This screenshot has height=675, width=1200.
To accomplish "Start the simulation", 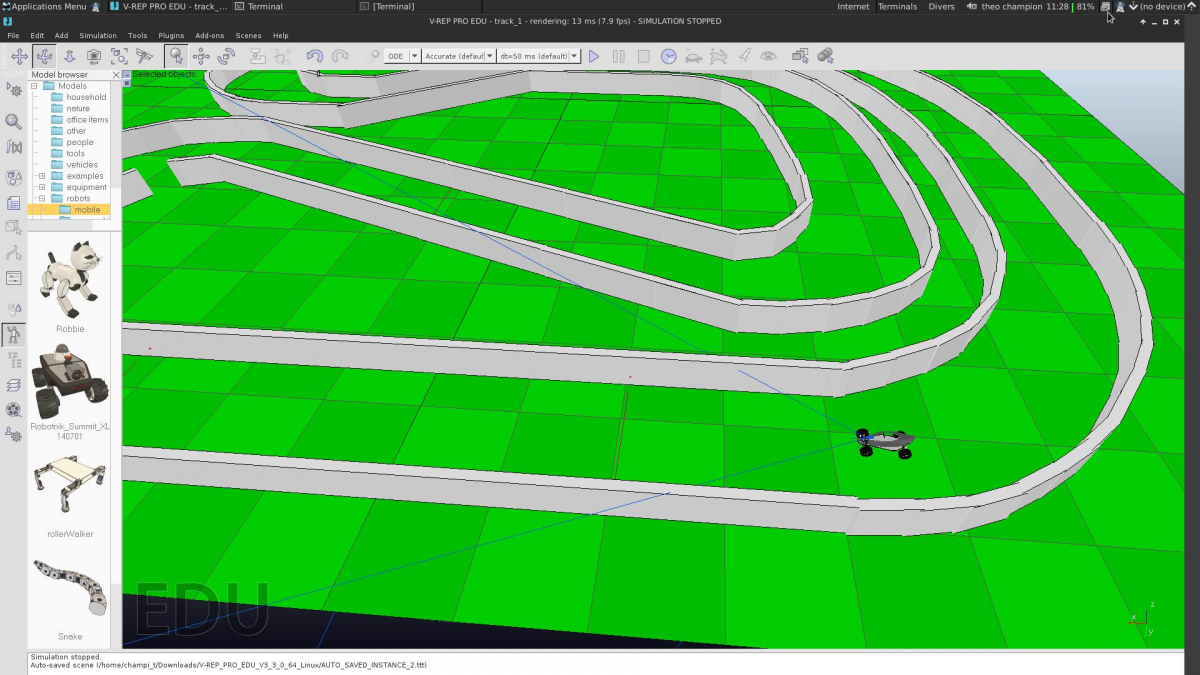I will click(x=593, y=57).
